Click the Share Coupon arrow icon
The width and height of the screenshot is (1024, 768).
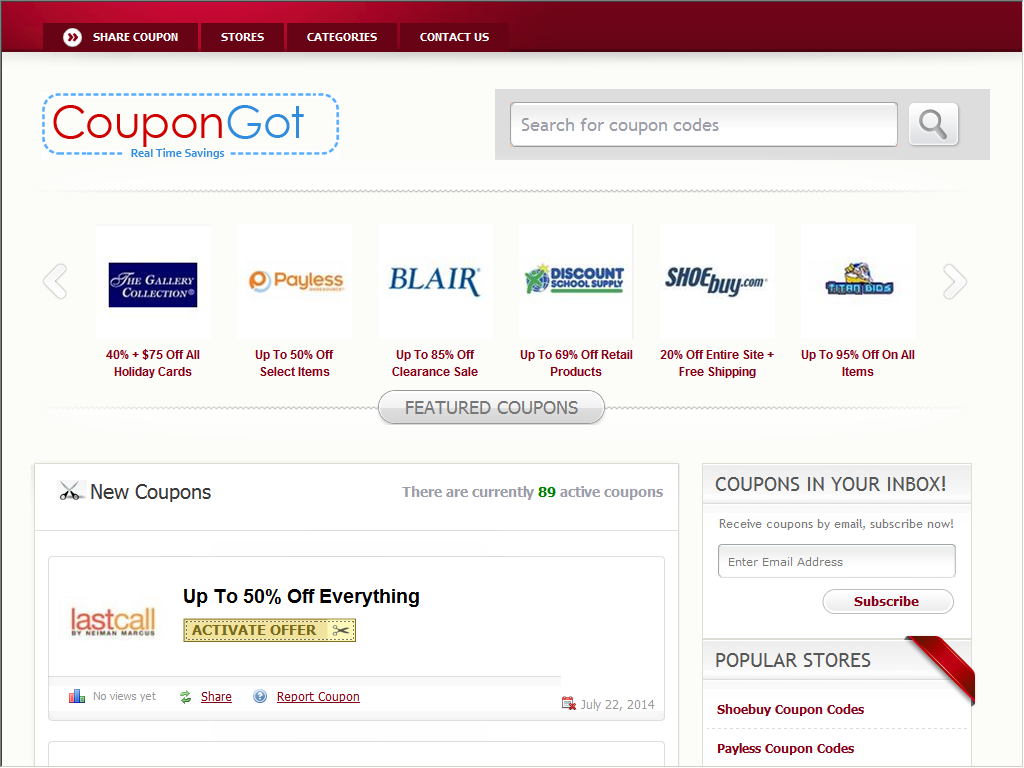pos(72,37)
